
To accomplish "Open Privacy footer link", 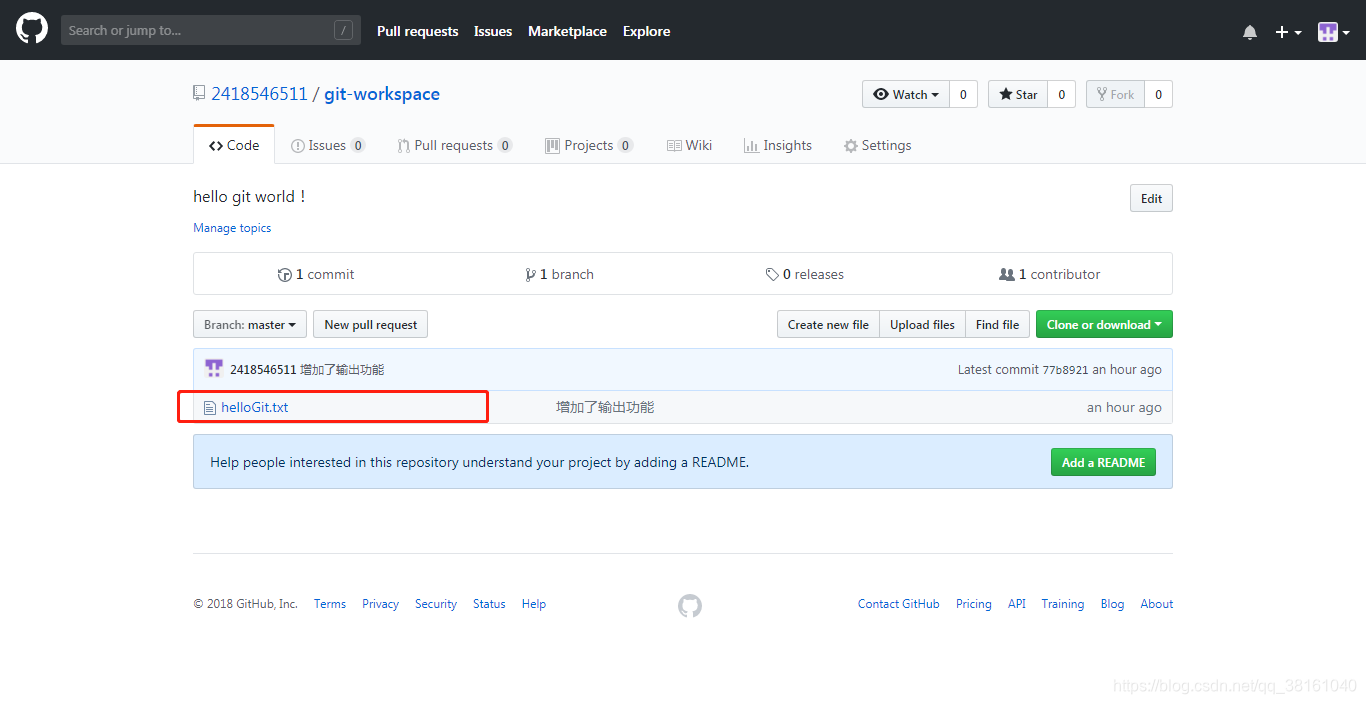I will coord(380,604).
